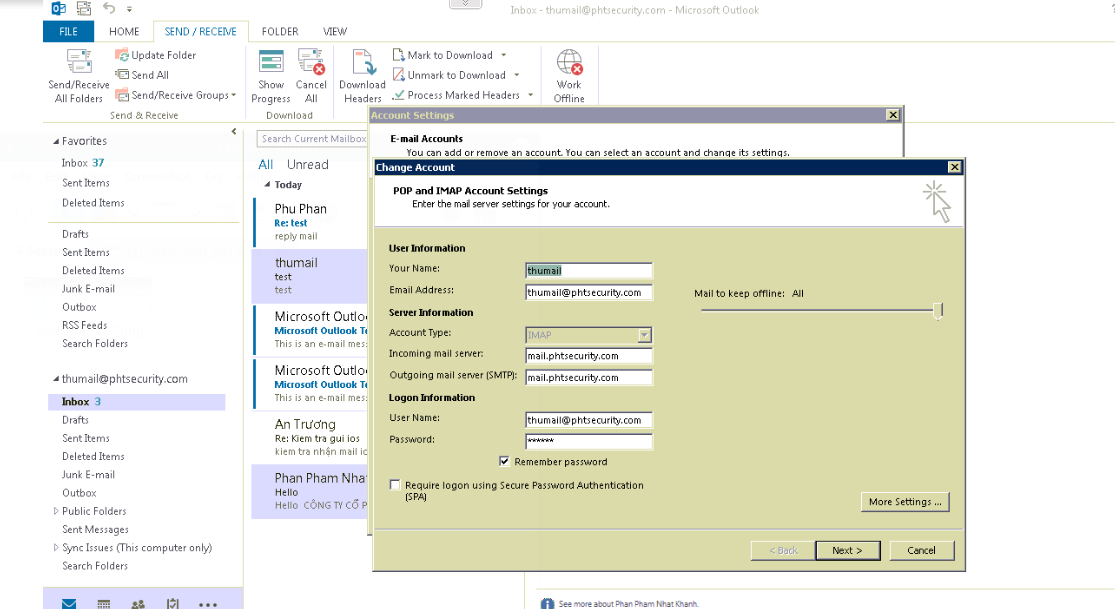Open the RSS Feeds folder
The width and height of the screenshot is (1115, 609).
click(x=85, y=325)
